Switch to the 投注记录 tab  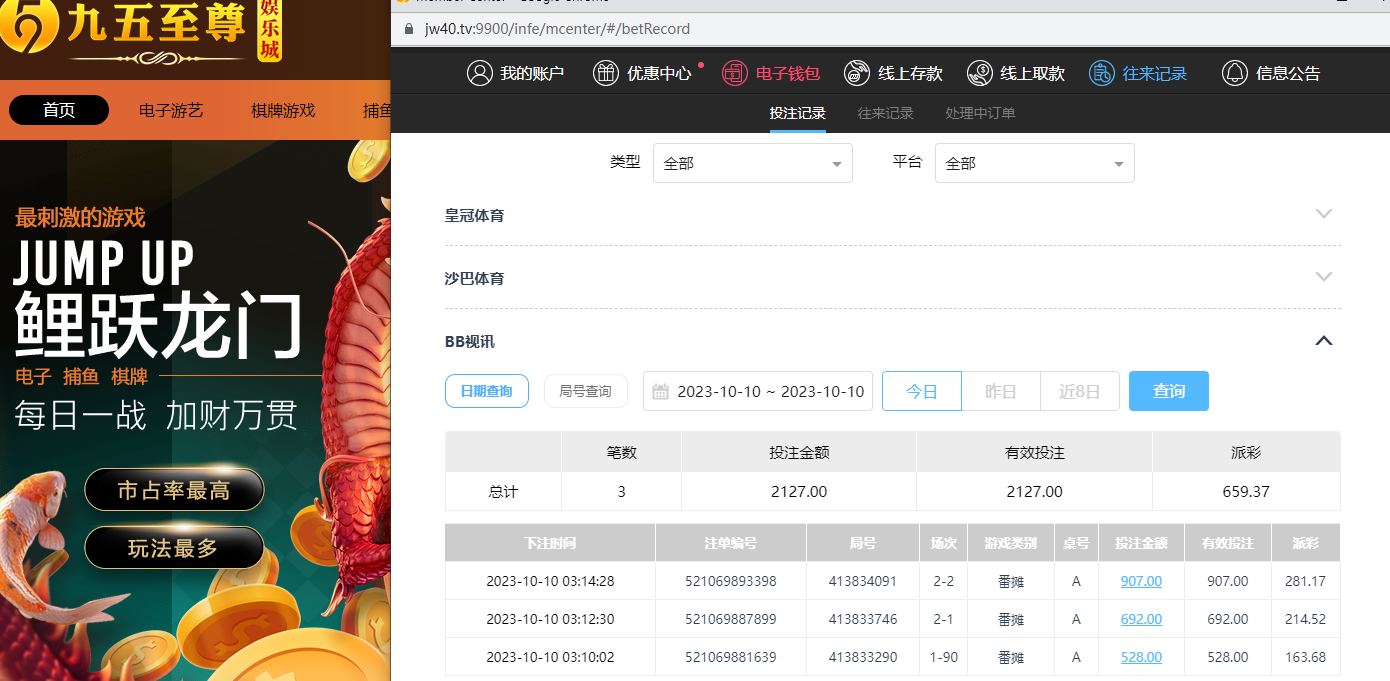pos(798,113)
